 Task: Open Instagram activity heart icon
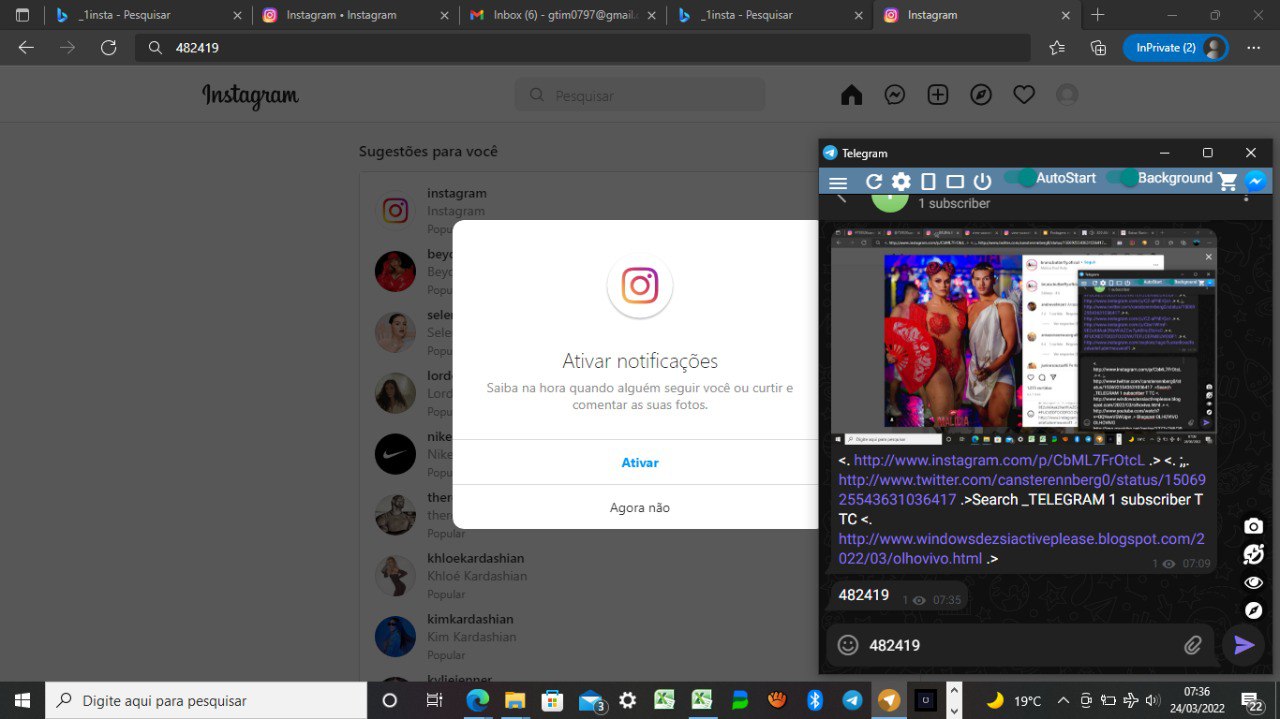click(1024, 95)
